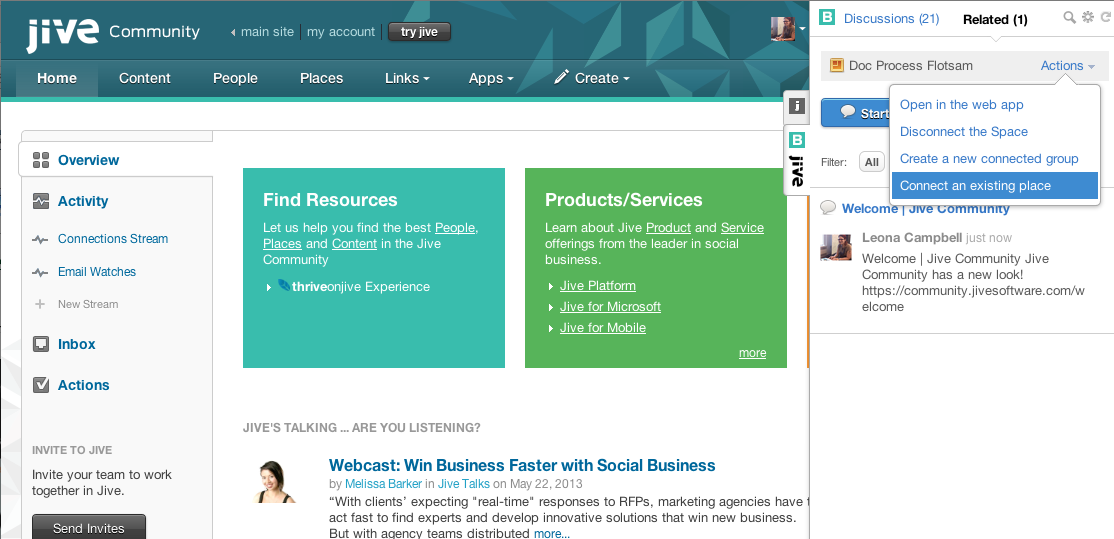The width and height of the screenshot is (1114, 539).
Task: Click the Actions checkmark icon in left sidebar
Action: click(x=40, y=385)
